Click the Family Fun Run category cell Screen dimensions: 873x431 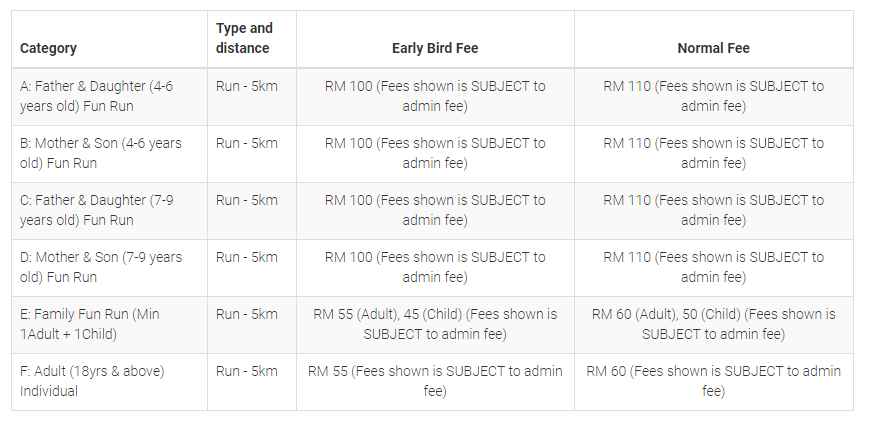90,324
